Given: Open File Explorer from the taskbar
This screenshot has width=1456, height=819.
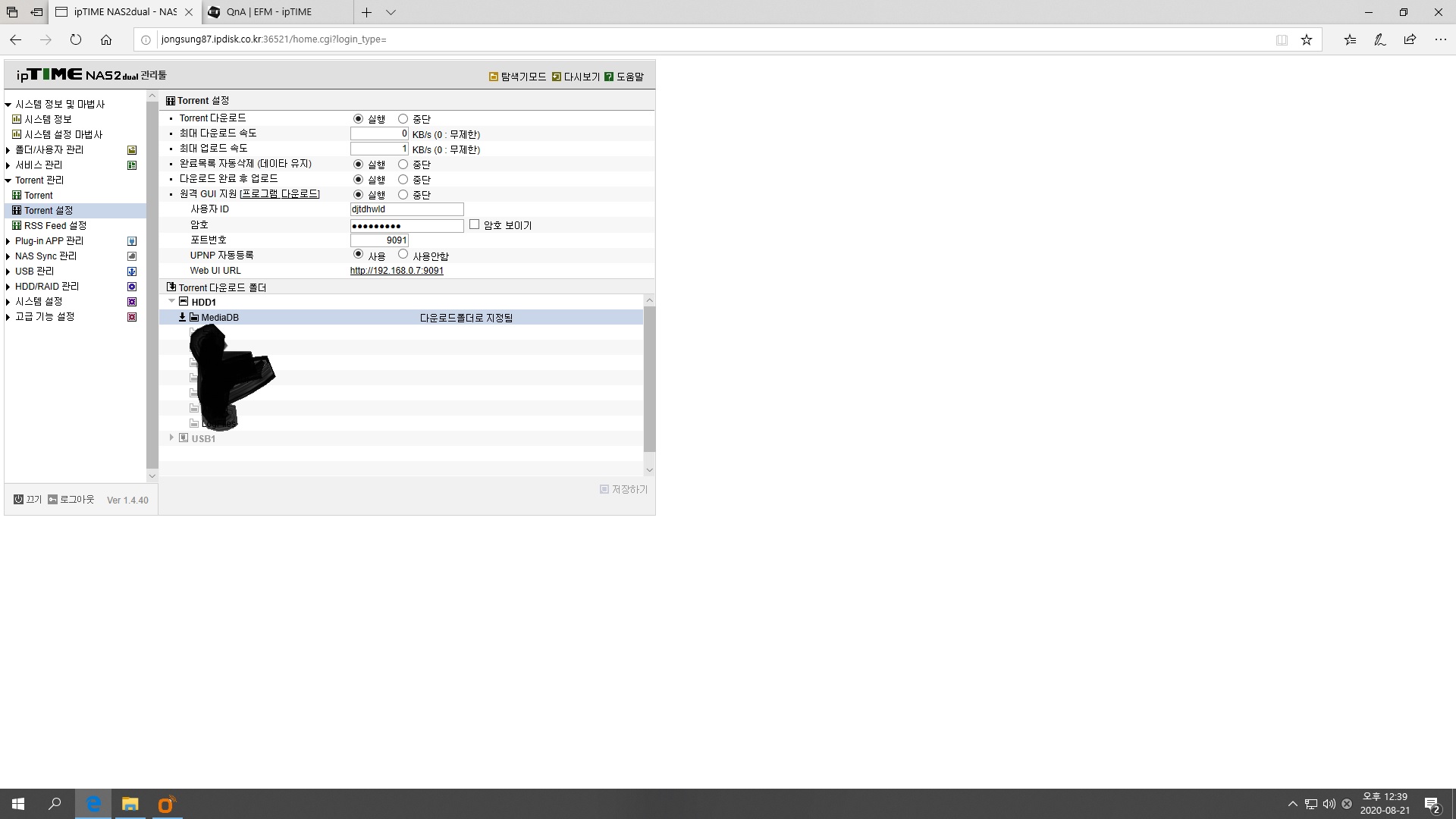Looking at the screenshot, I should point(130,804).
